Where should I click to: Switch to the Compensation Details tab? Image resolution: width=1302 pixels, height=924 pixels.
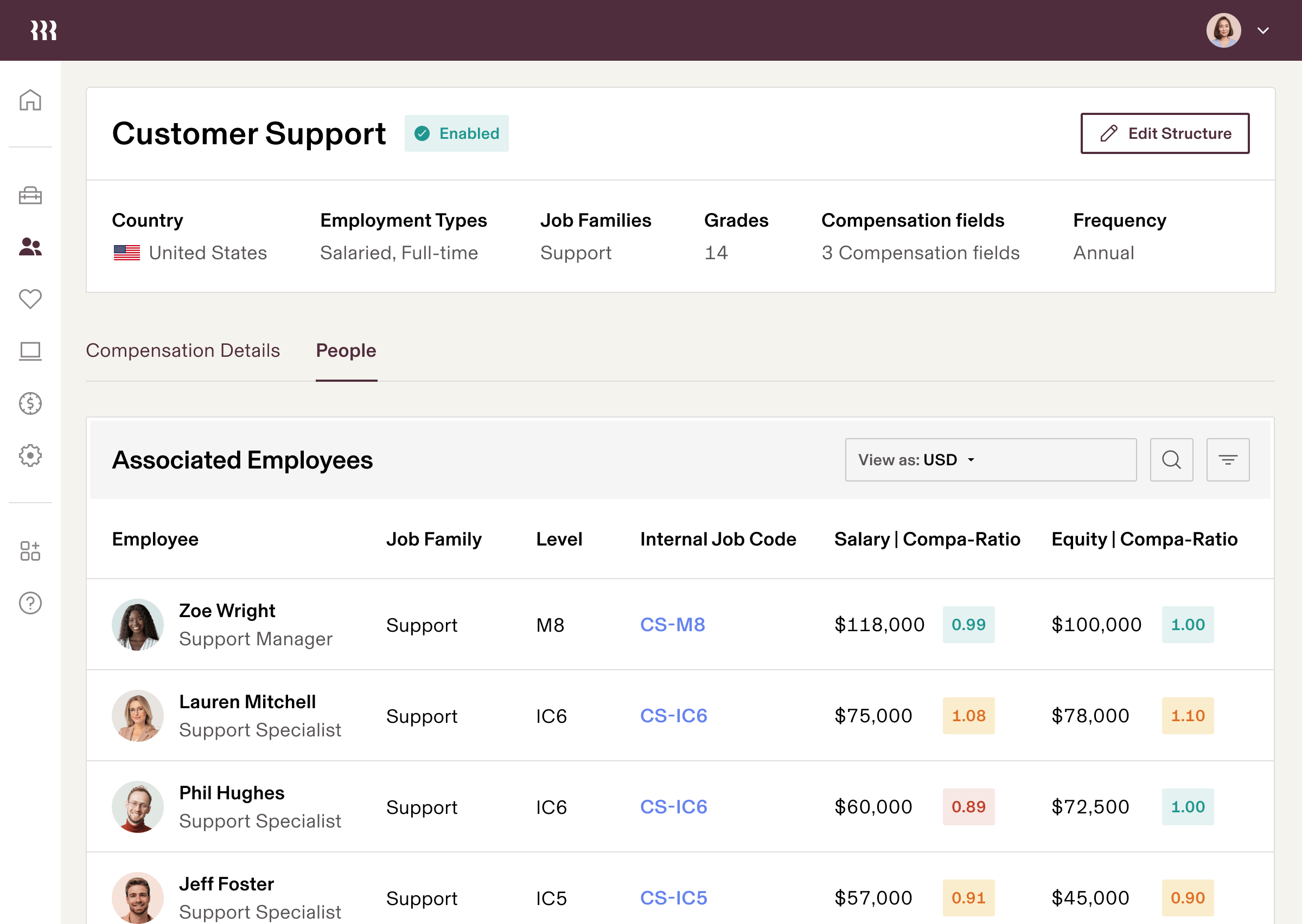click(x=183, y=350)
